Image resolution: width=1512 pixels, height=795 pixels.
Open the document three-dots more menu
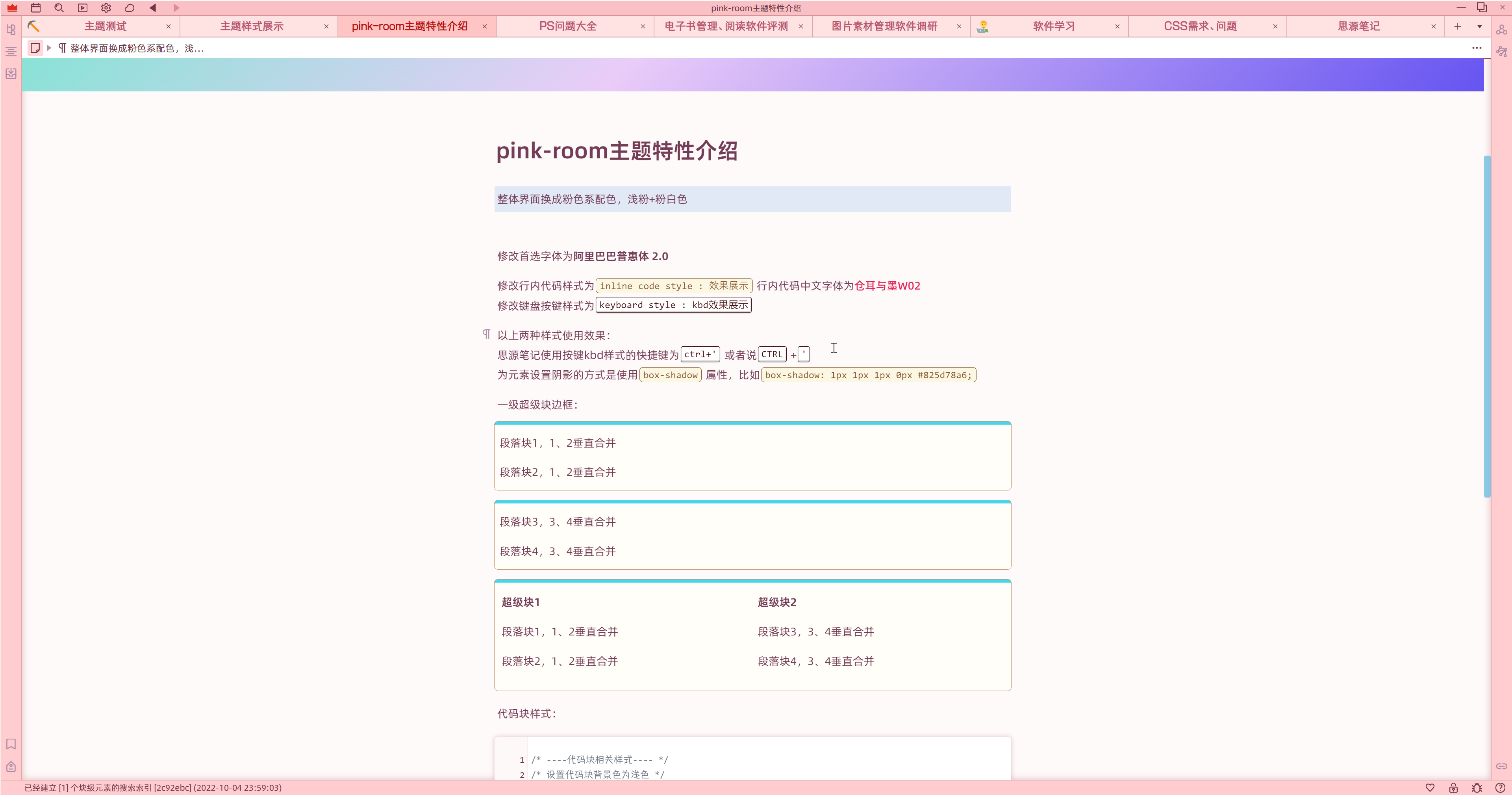pyautogui.click(x=1477, y=48)
